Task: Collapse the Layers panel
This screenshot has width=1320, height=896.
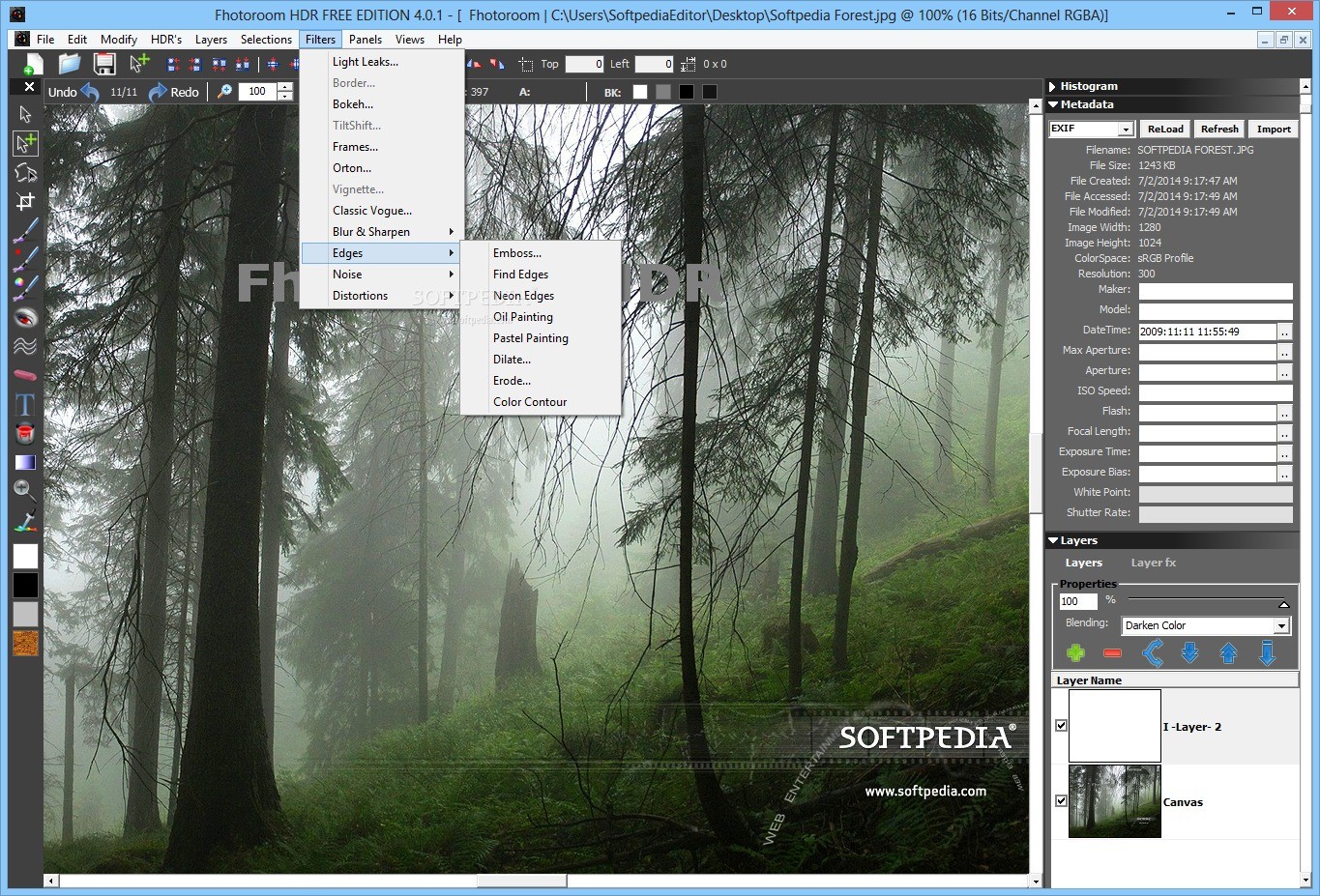Action: point(1053,540)
